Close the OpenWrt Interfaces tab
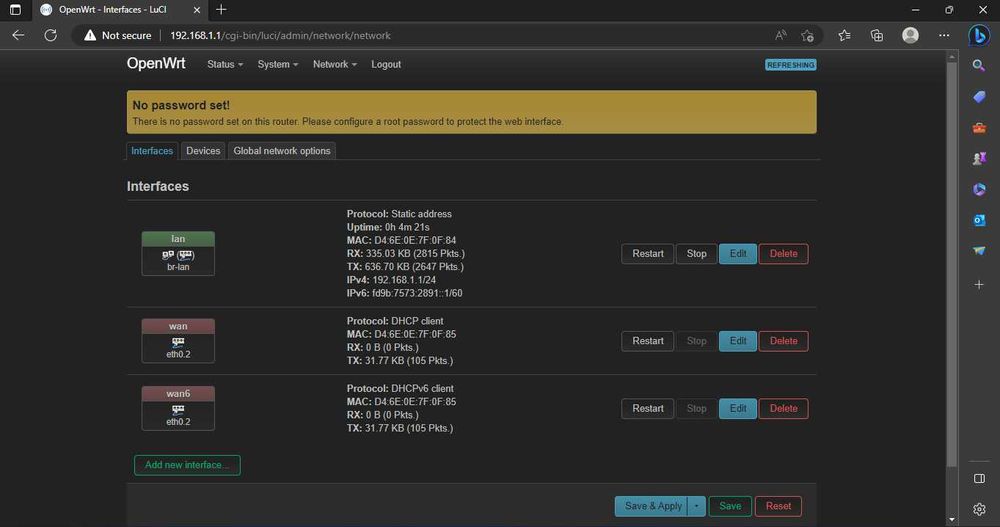 point(196,10)
